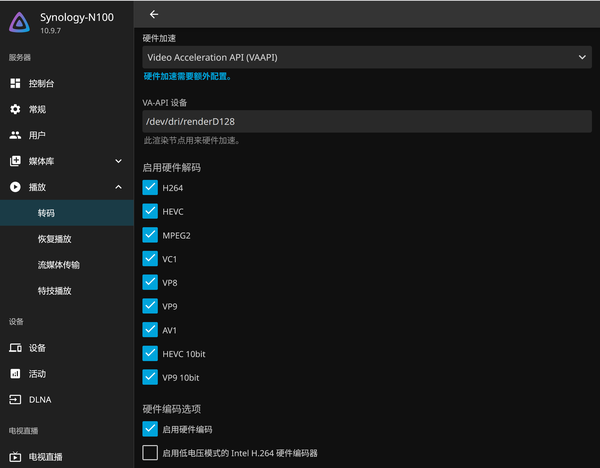Click the 媒体库 library icon

[x=15, y=161]
